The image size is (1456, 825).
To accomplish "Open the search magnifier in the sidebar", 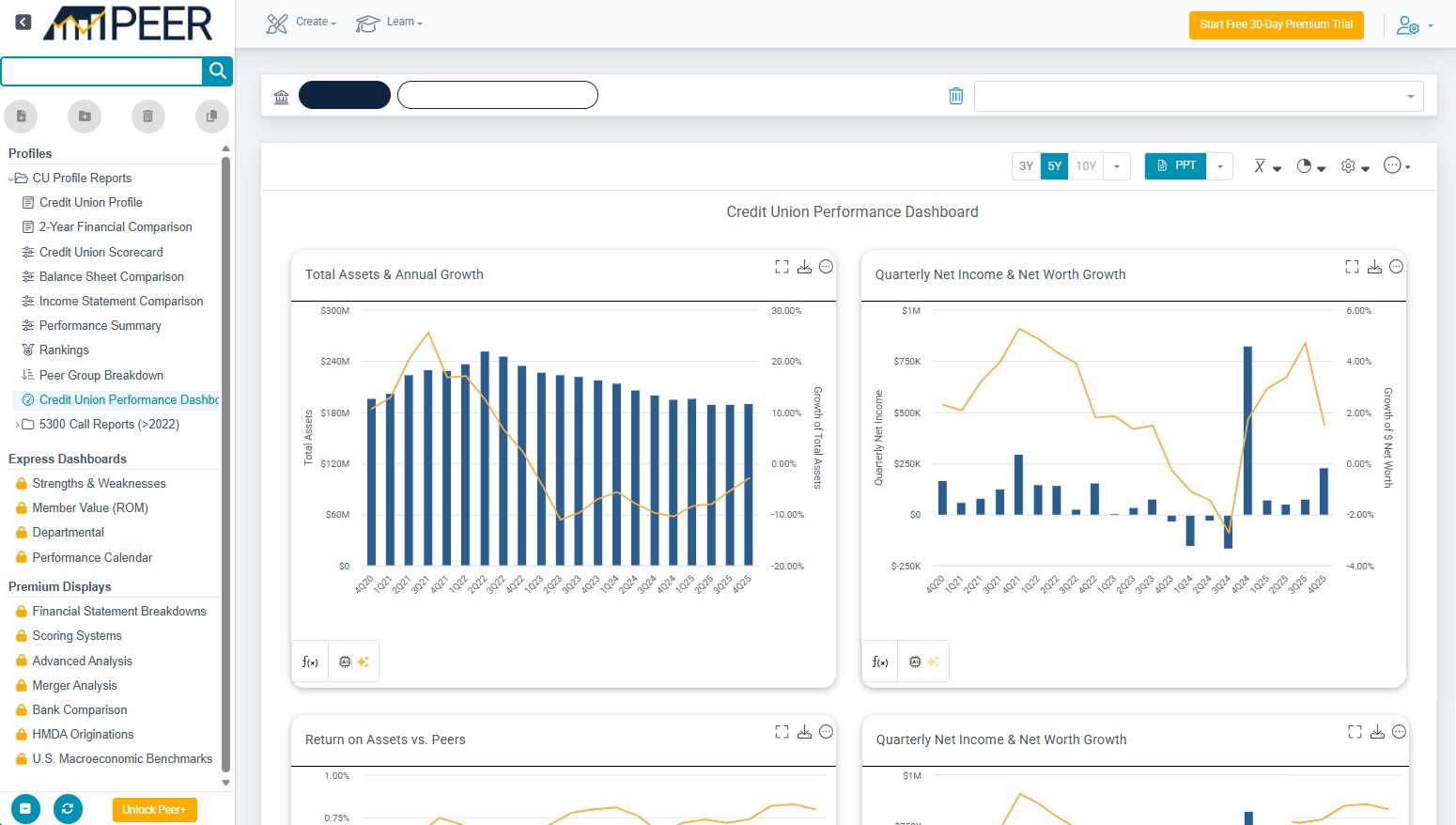I will click(x=218, y=71).
